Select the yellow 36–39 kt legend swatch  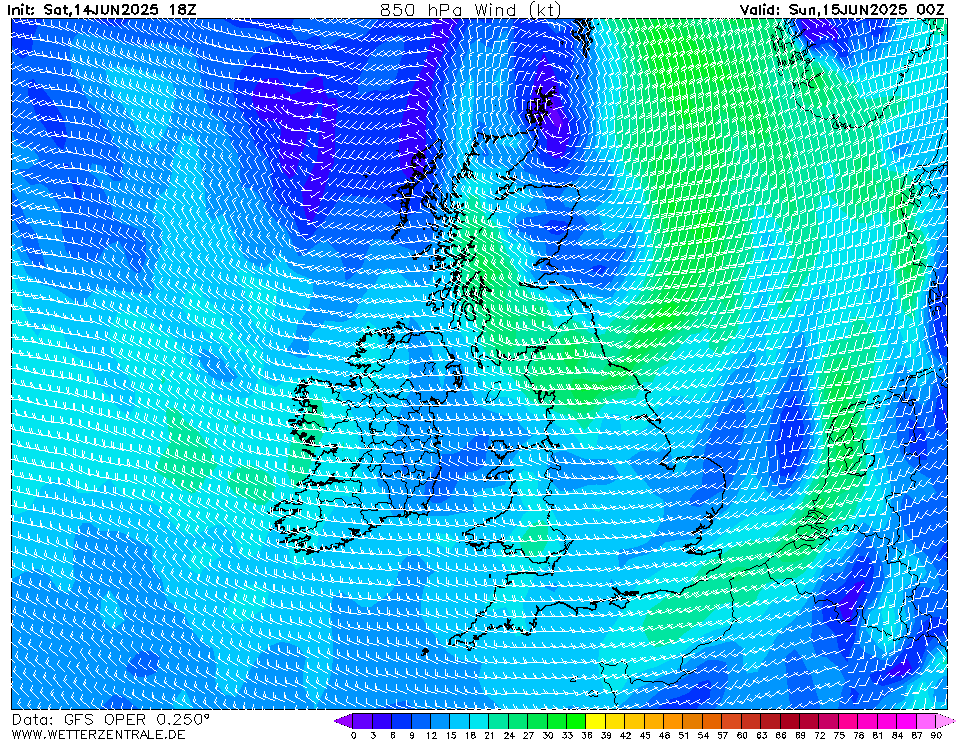point(596,721)
